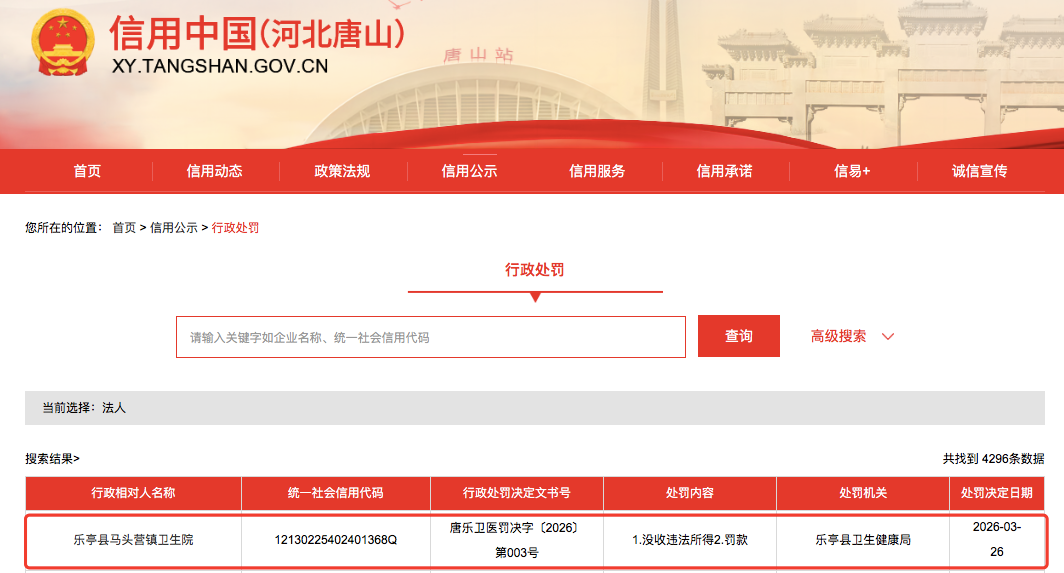The height and width of the screenshot is (573, 1064).
Task: Go to 诚信宣传 in navigation bar
Action: tap(979, 171)
